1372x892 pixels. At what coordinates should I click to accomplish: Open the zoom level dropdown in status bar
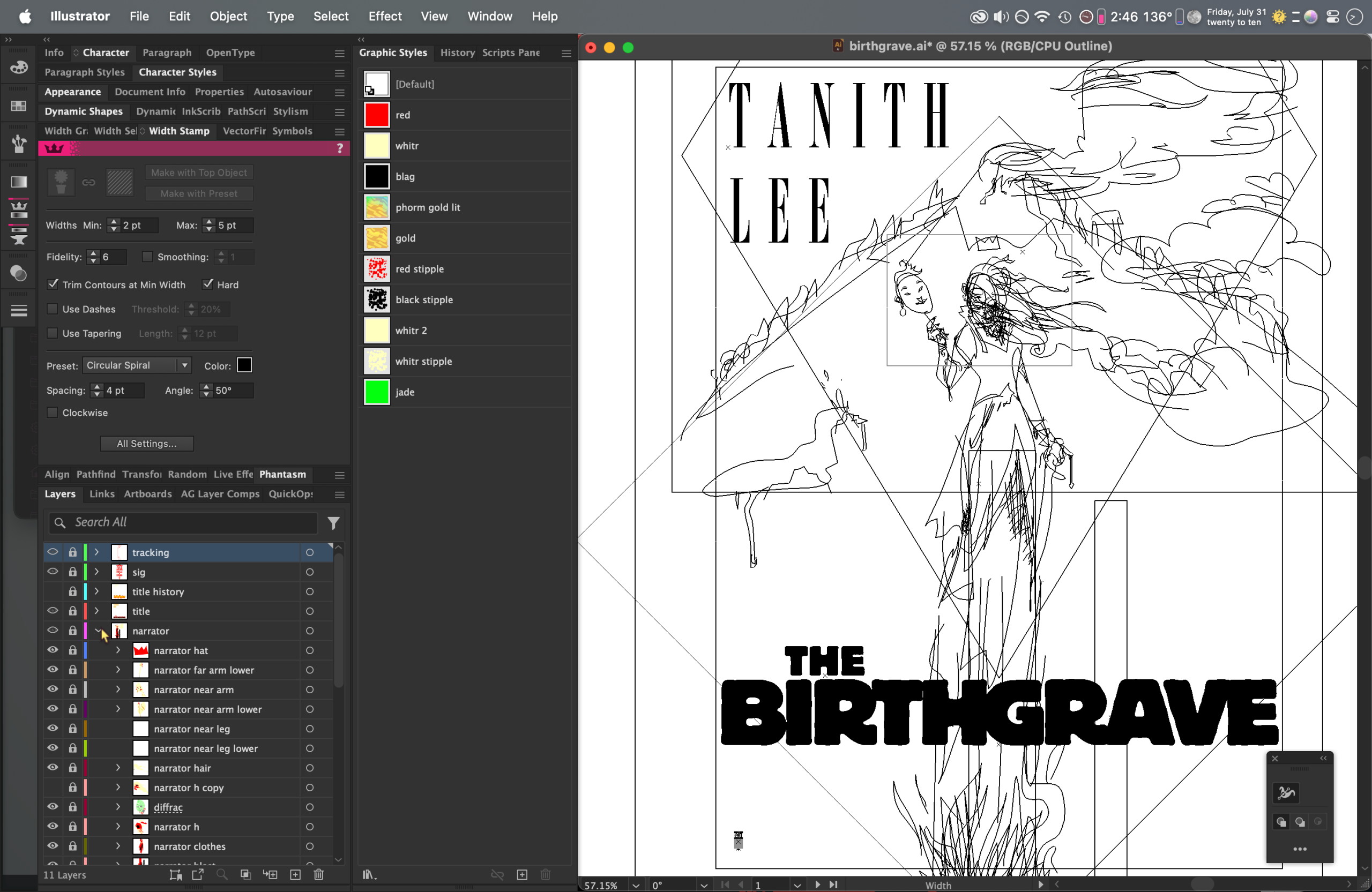click(x=636, y=885)
